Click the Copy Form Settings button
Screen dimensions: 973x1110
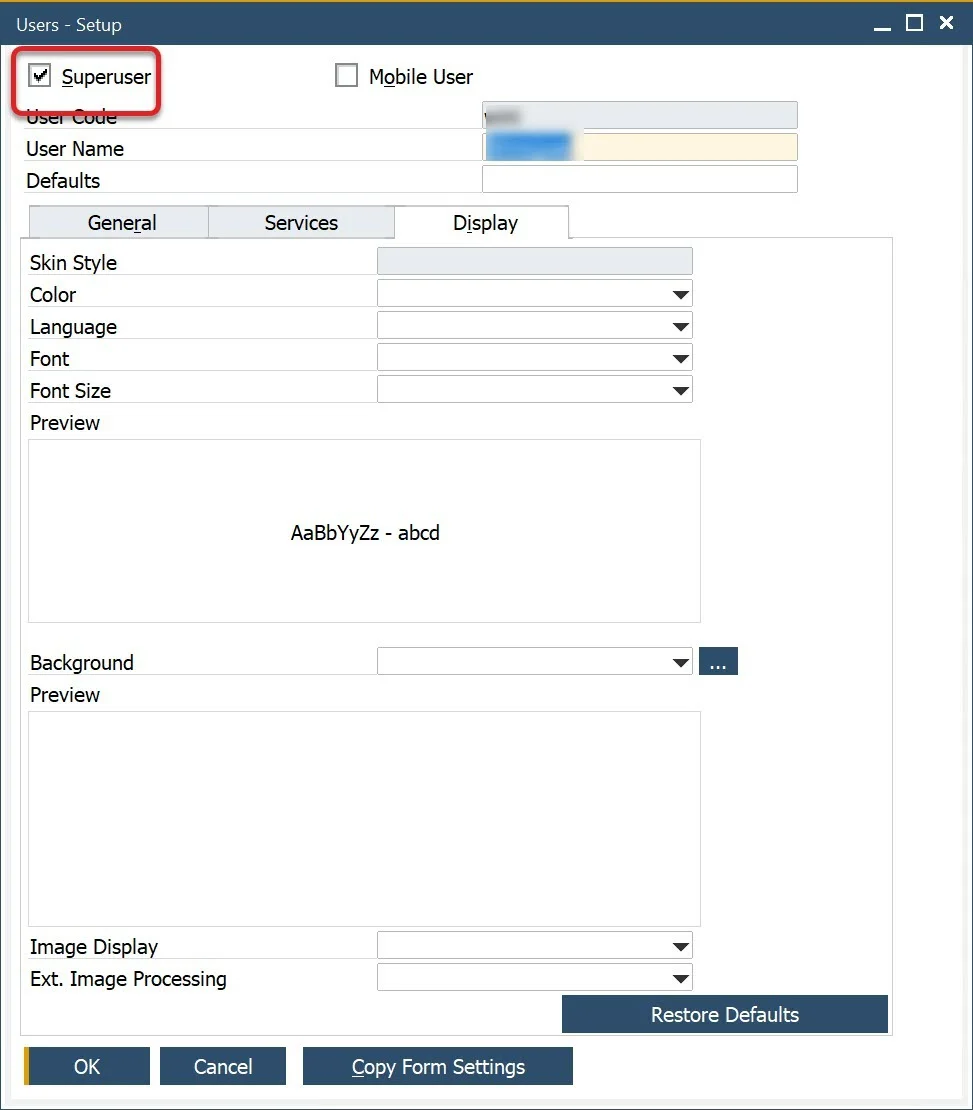tap(437, 1066)
